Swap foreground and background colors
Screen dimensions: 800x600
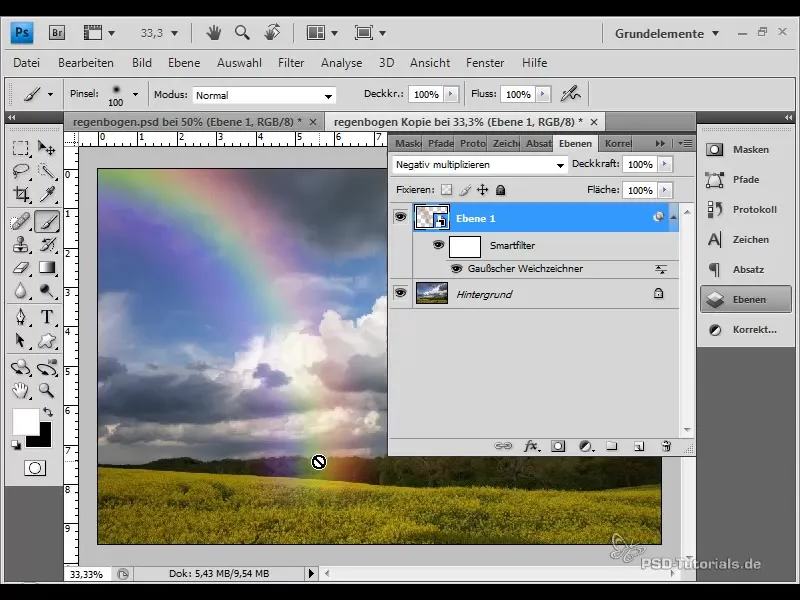[x=48, y=412]
